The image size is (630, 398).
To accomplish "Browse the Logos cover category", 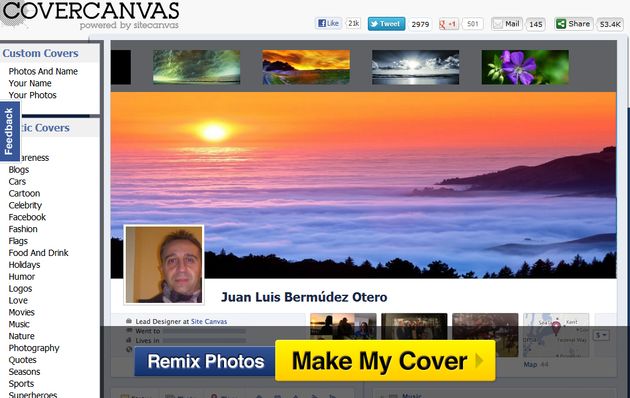I will 20,288.
